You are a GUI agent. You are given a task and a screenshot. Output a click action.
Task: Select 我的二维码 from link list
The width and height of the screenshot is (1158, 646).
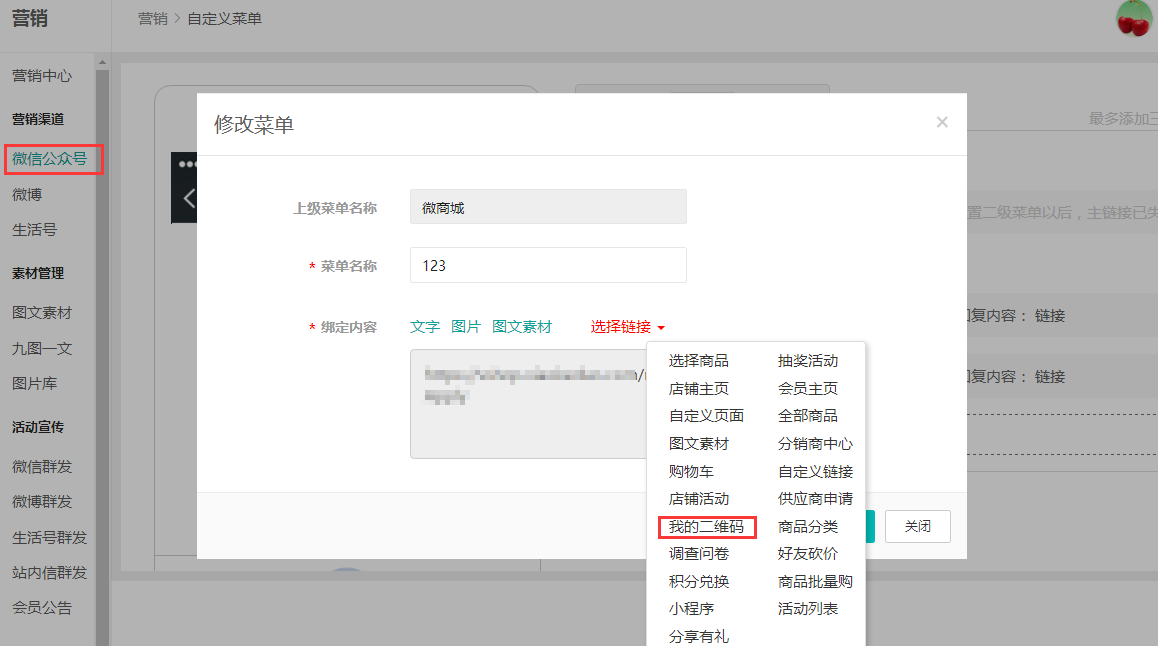(x=706, y=527)
